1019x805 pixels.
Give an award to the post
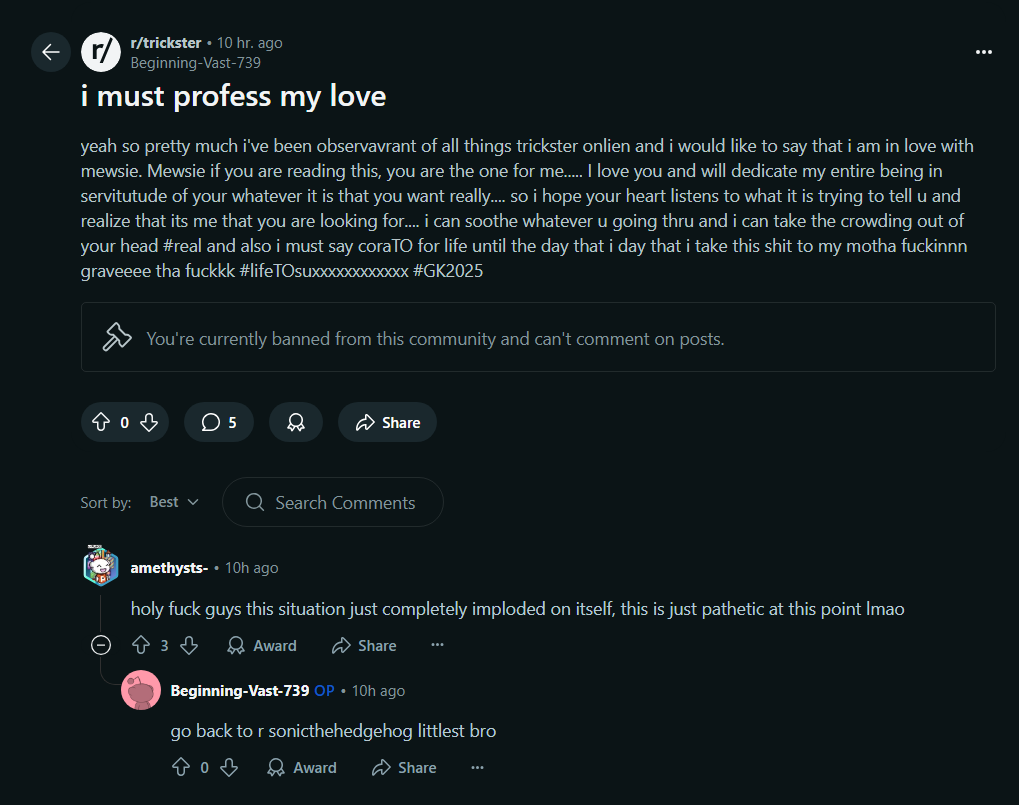click(296, 422)
